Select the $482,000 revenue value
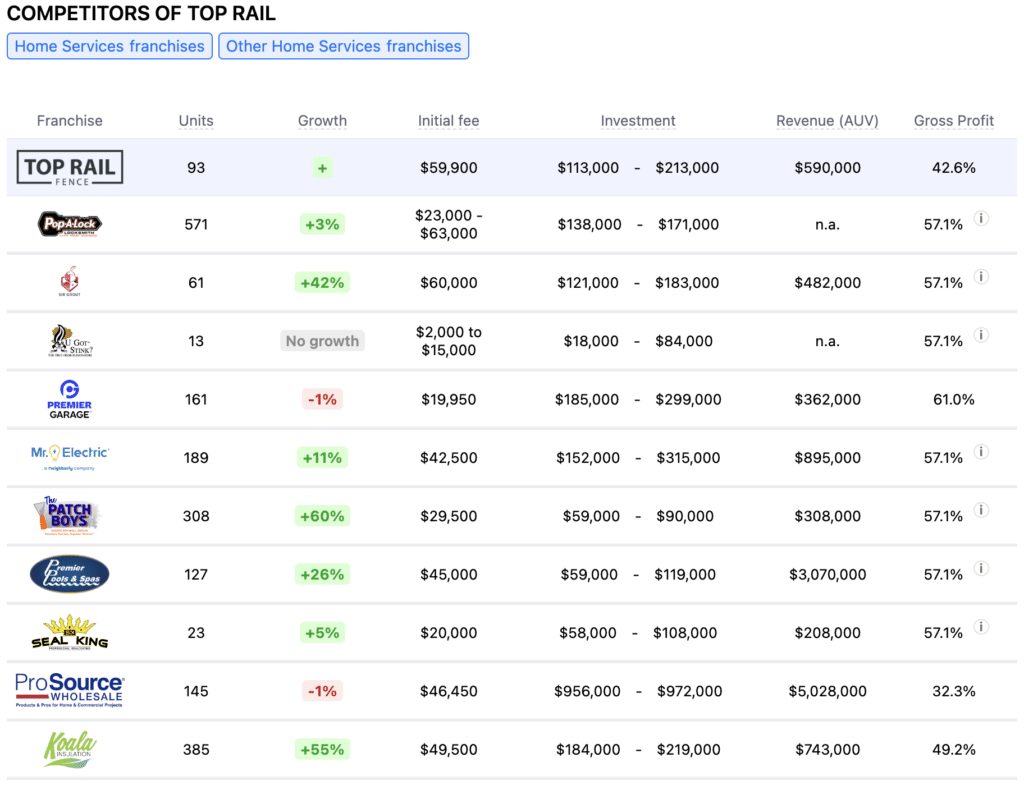The height and width of the screenshot is (790, 1024). coord(827,283)
